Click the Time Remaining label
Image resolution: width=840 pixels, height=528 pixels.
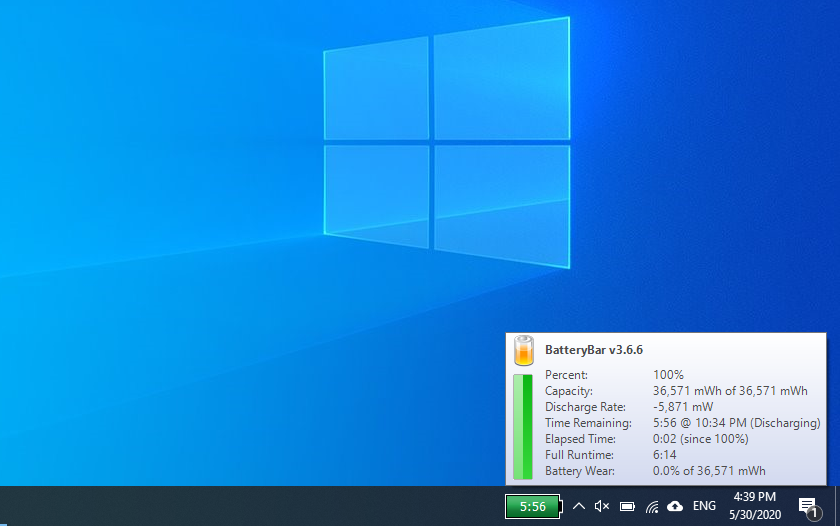pyautogui.click(x=588, y=423)
